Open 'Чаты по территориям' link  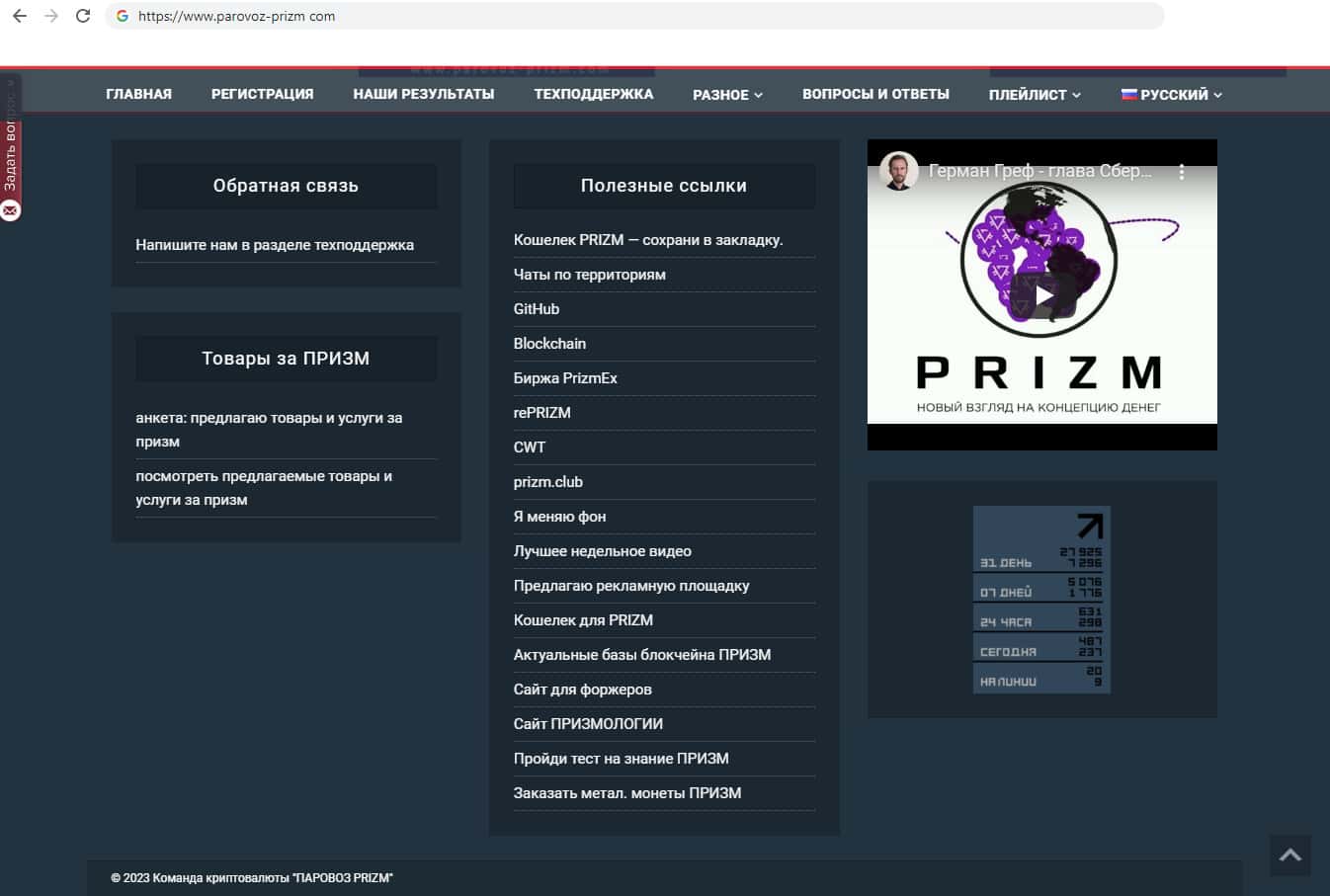pyautogui.click(x=590, y=275)
